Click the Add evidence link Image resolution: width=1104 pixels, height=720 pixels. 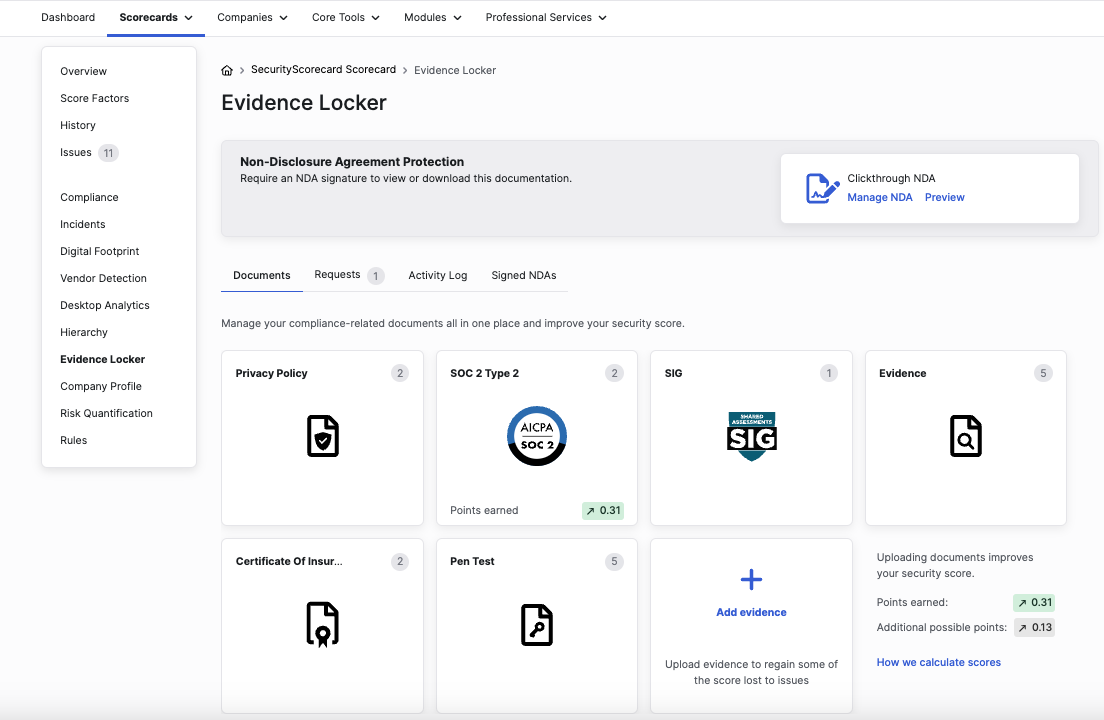(x=751, y=612)
